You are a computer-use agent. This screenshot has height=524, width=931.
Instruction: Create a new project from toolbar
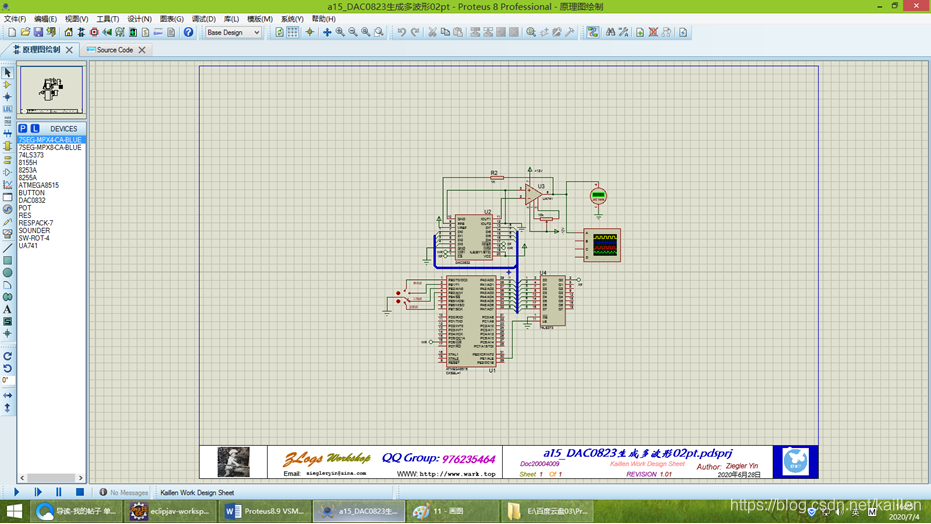12,32
